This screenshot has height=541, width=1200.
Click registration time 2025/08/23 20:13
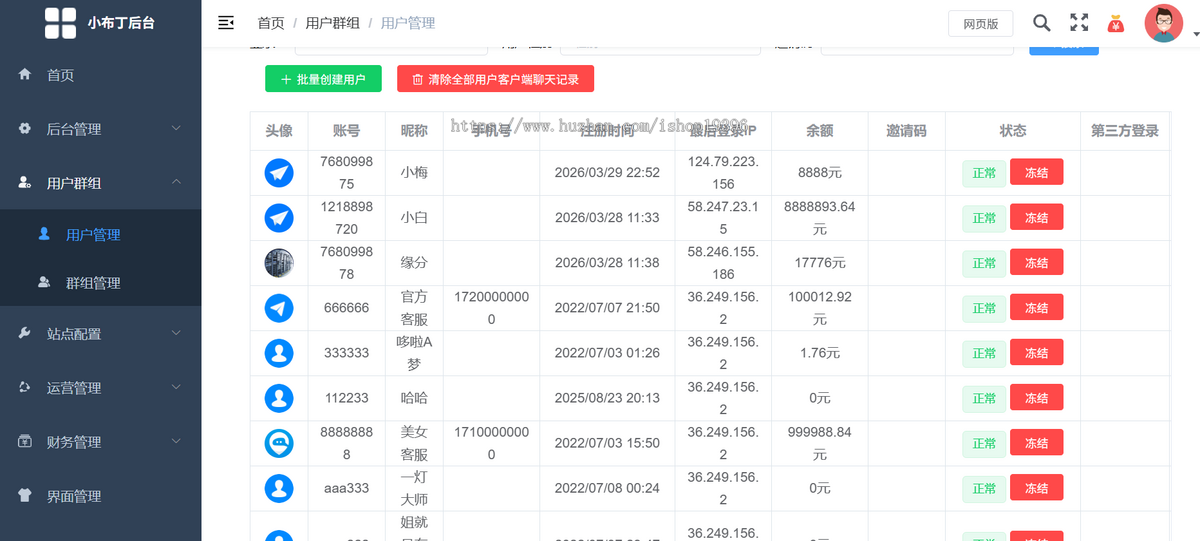click(607, 398)
